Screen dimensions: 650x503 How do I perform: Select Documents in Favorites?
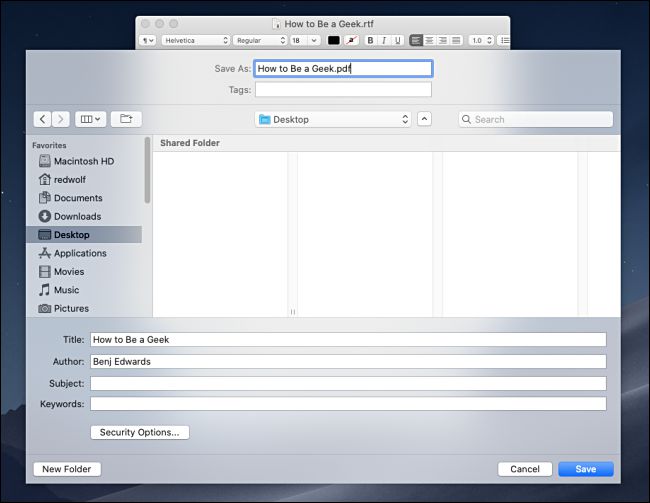pyautogui.click(x=84, y=198)
